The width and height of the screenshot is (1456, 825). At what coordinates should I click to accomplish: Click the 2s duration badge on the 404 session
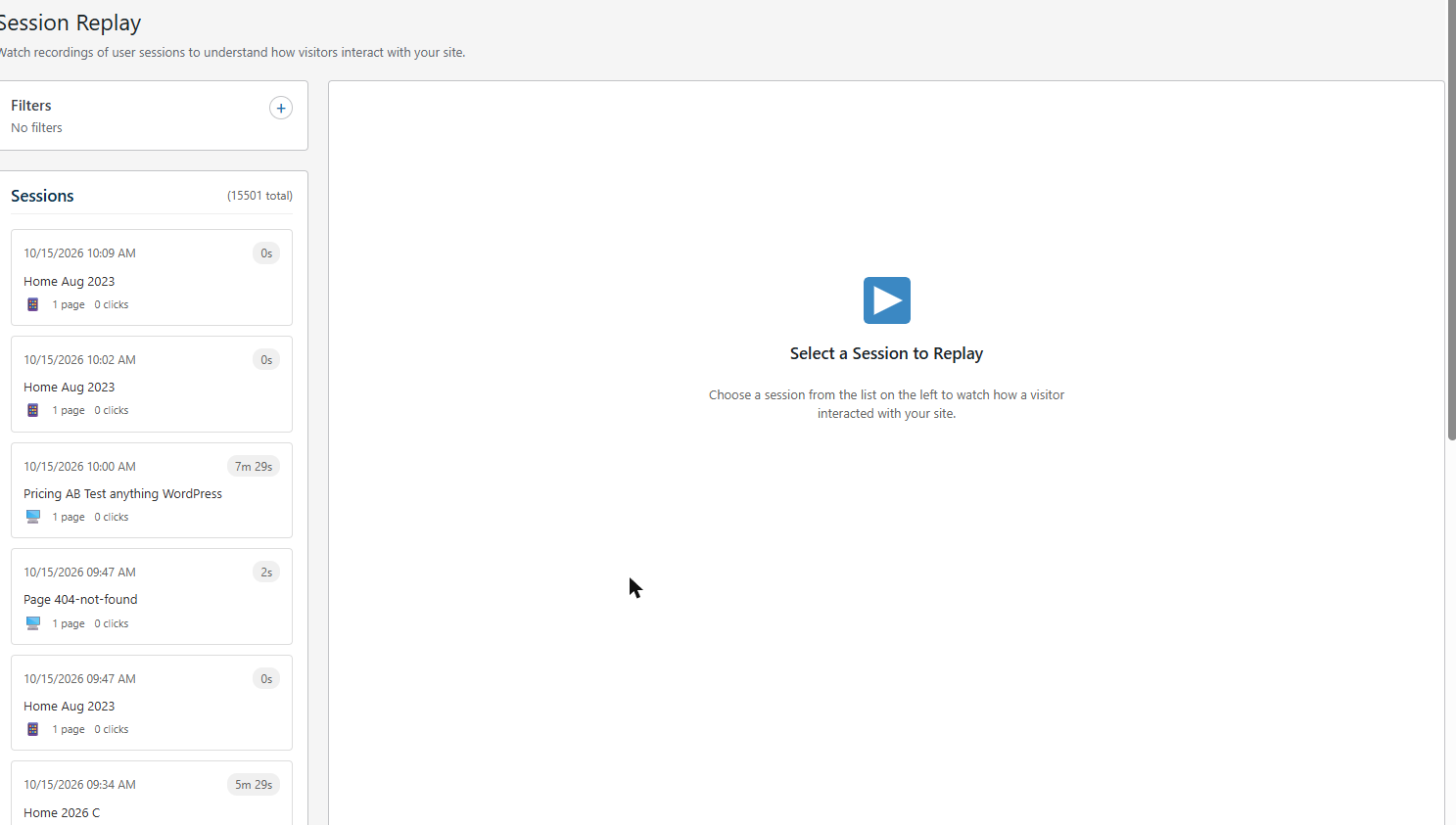(x=266, y=572)
